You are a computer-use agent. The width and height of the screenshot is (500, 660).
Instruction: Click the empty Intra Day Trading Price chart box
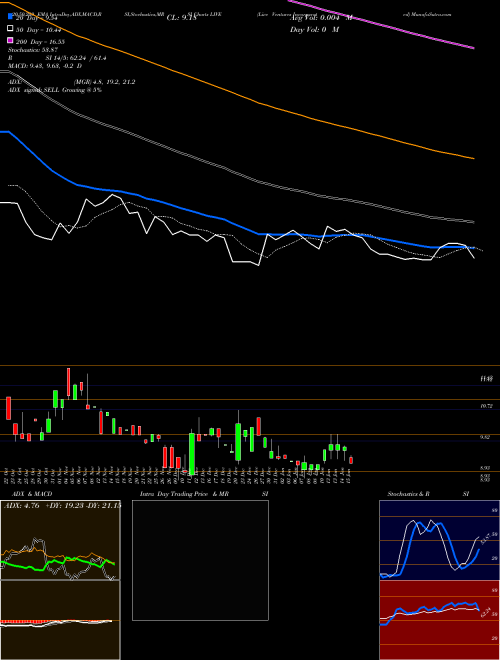pyautogui.click(x=200, y=560)
